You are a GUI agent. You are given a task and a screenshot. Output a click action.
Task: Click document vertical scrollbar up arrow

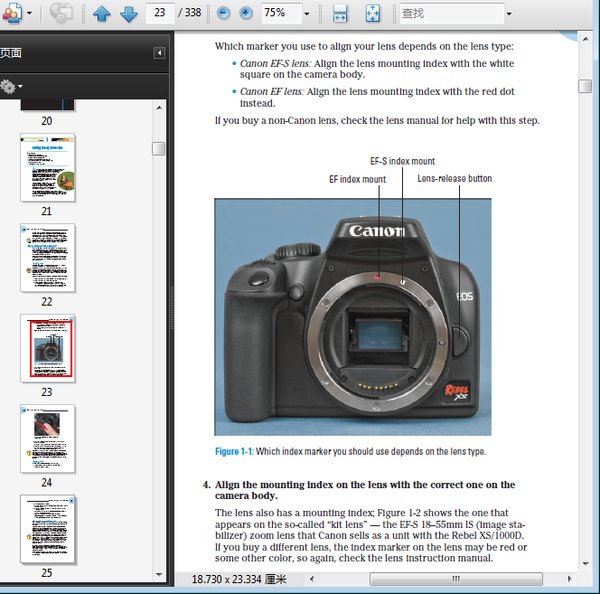click(x=585, y=39)
